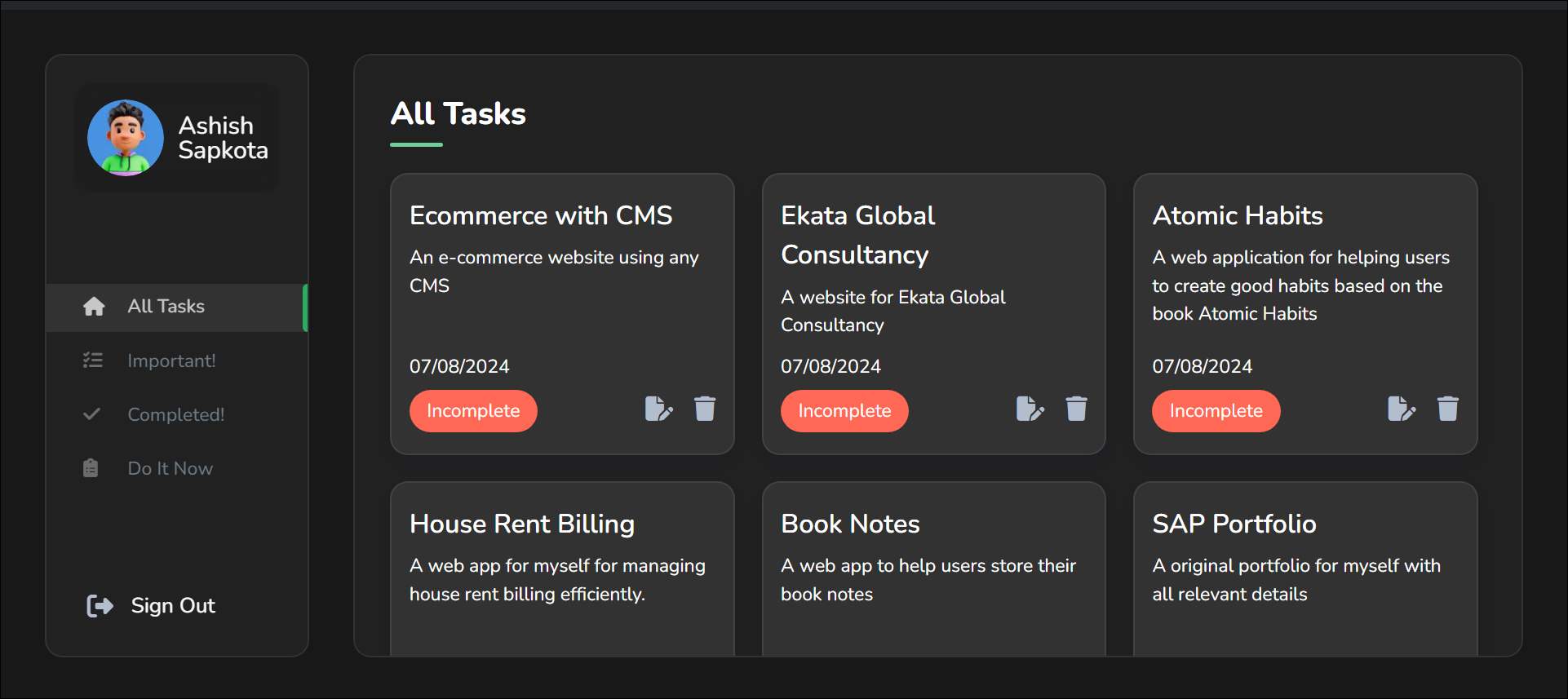Edit the Ekata Global Consultancy task
The height and width of the screenshot is (699, 1568).
(x=1030, y=409)
